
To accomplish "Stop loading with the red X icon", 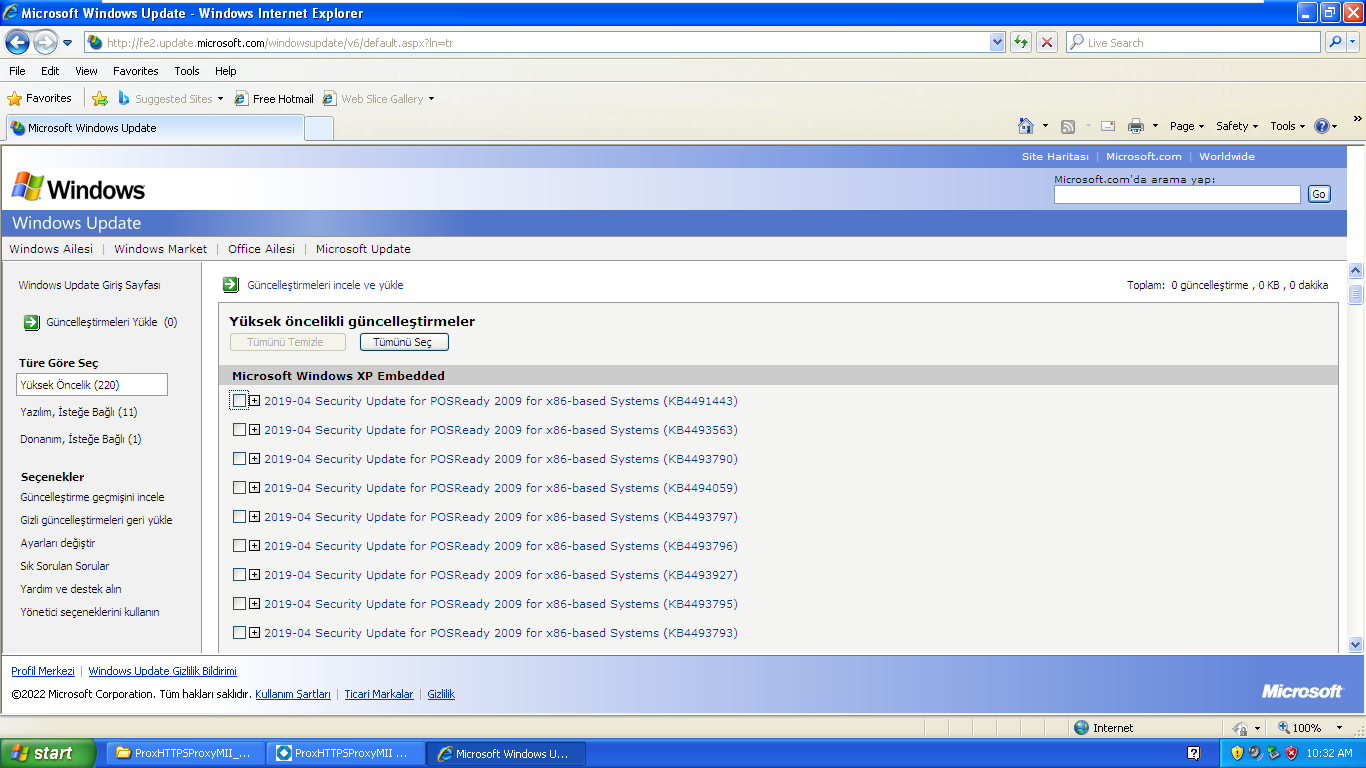I will [x=1047, y=42].
